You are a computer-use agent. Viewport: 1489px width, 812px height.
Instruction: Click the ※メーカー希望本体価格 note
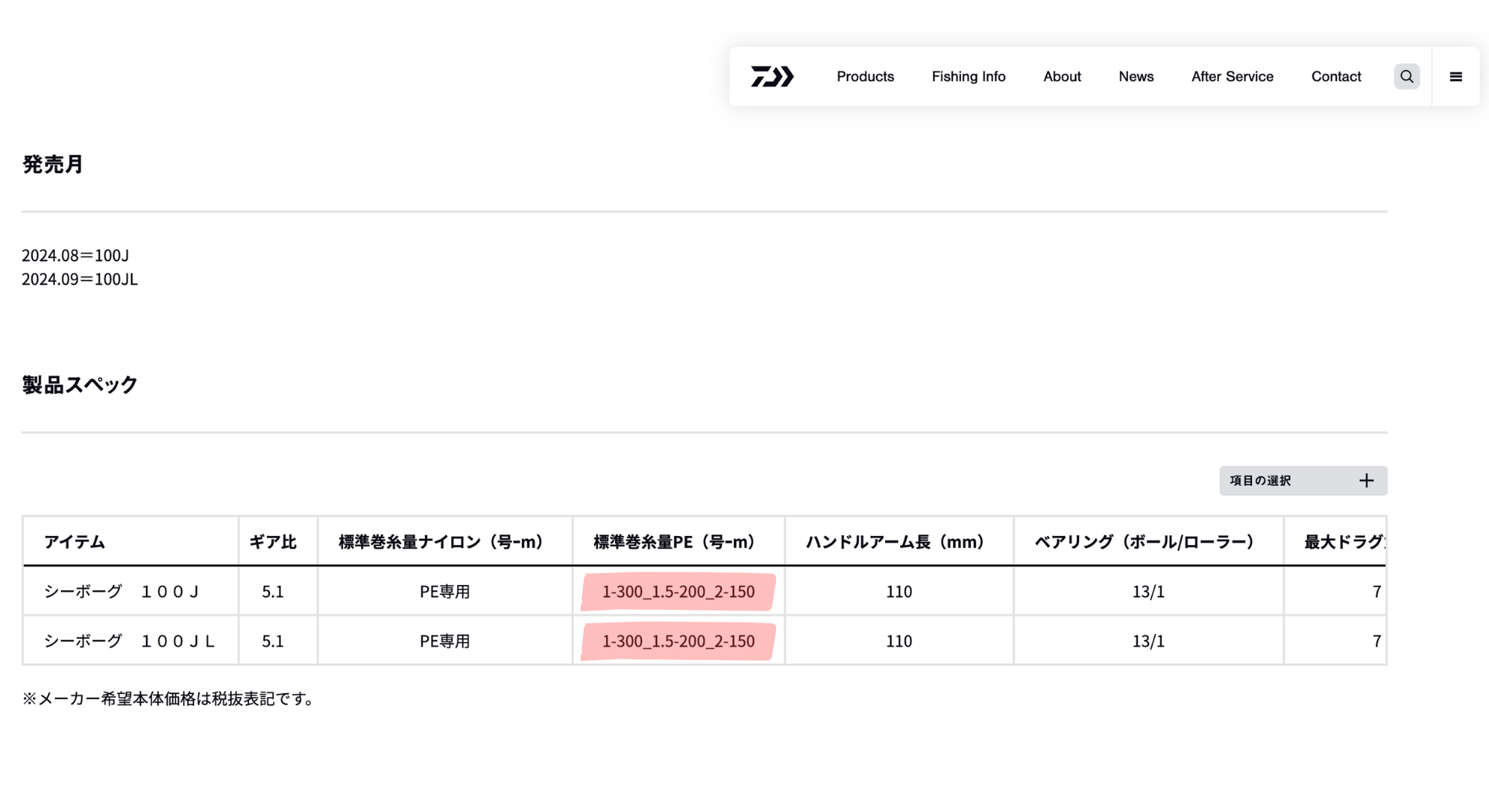click(x=168, y=698)
